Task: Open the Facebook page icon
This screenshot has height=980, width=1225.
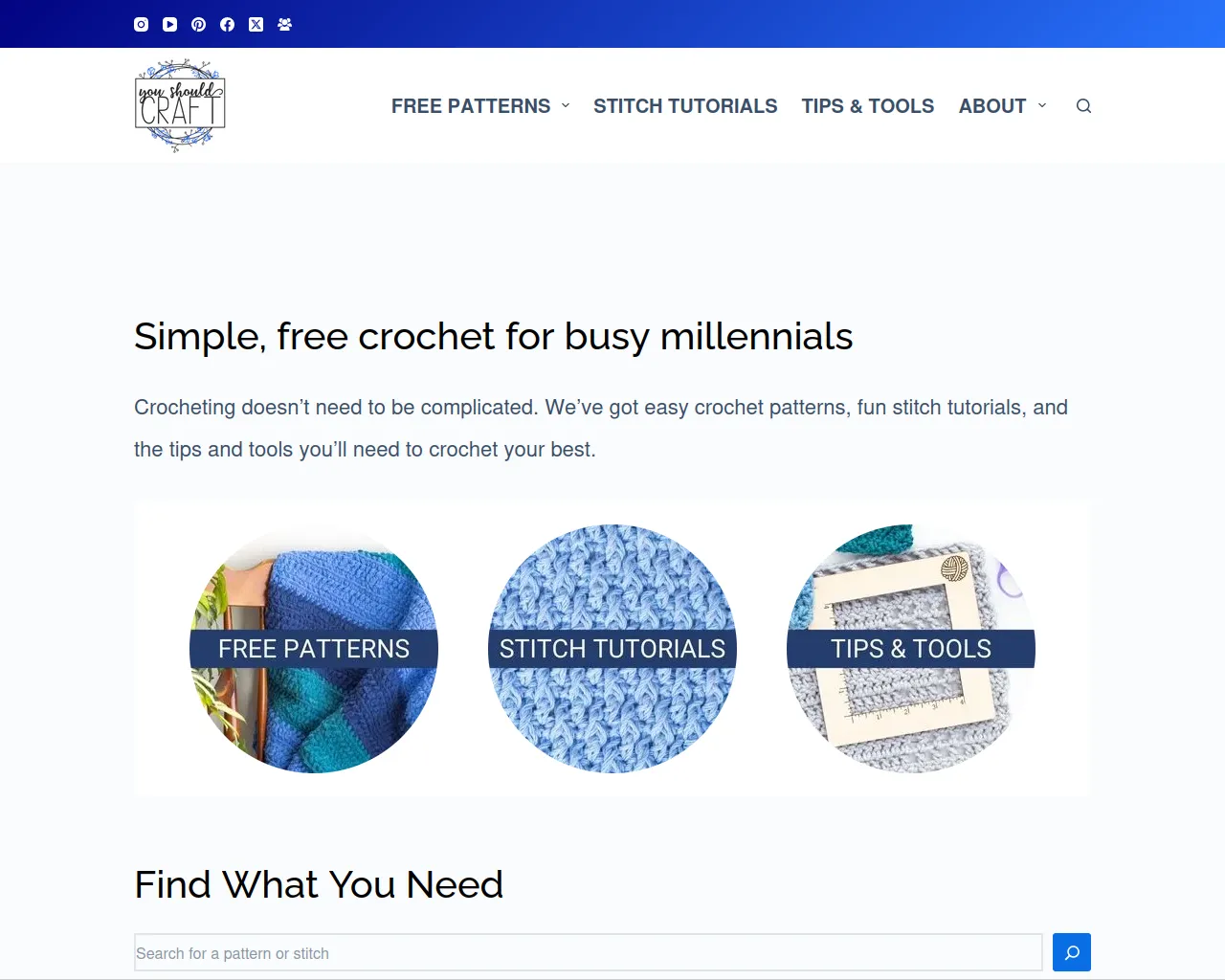Action: coord(227,24)
